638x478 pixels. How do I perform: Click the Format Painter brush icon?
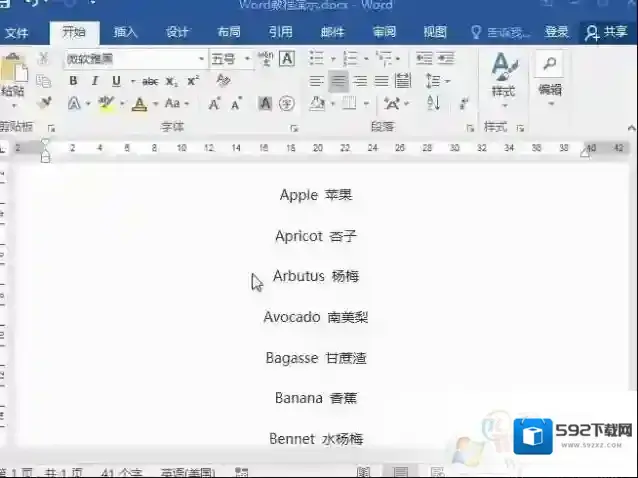43,102
